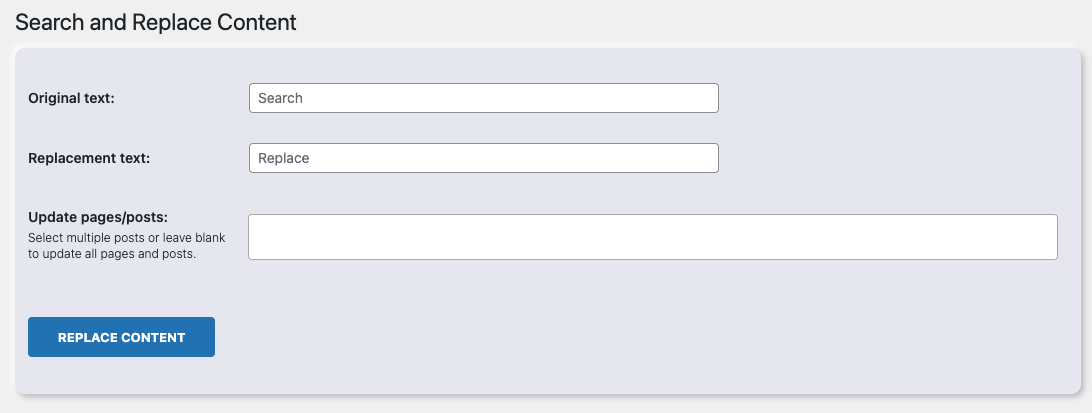Screen dimensions: 1092x413
Task: Activate the blue Replace Content button
Action: pyautogui.click(x=121, y=337)
